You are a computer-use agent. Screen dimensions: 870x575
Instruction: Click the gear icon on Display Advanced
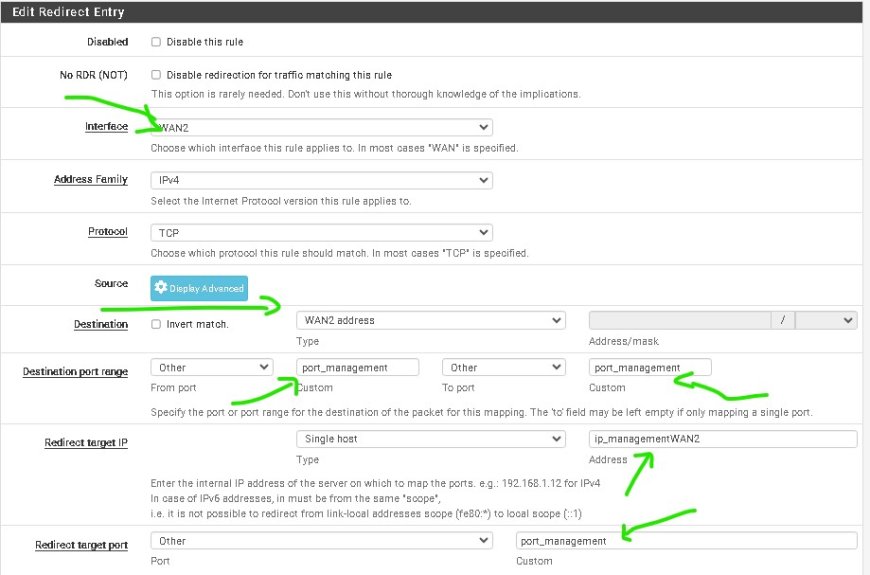[x=161, y=287]
